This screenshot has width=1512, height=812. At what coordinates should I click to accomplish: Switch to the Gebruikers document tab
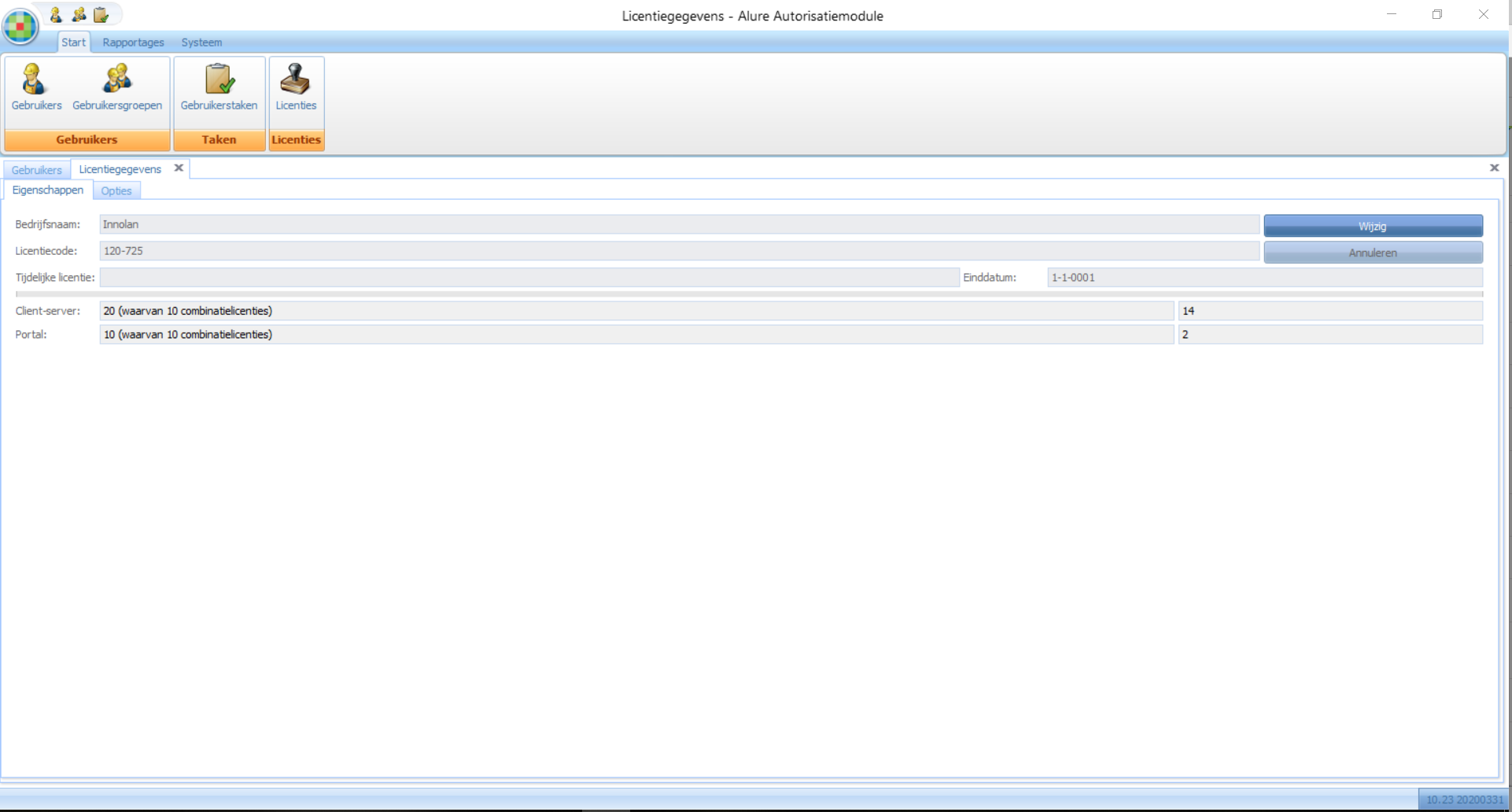pos(36,170)
